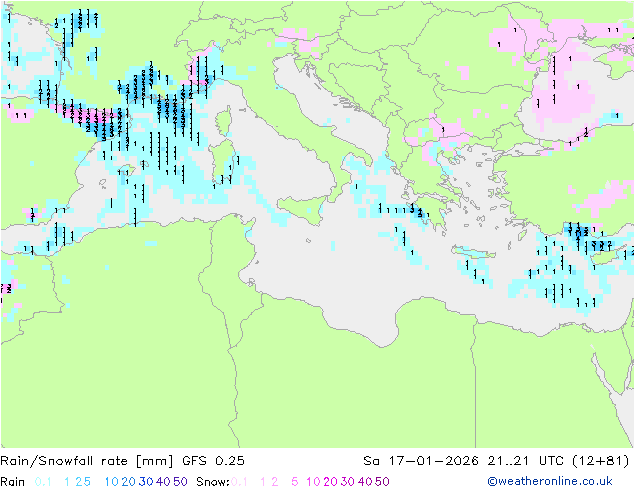Click the 'Rain' legend label

(x=13, y=482)
